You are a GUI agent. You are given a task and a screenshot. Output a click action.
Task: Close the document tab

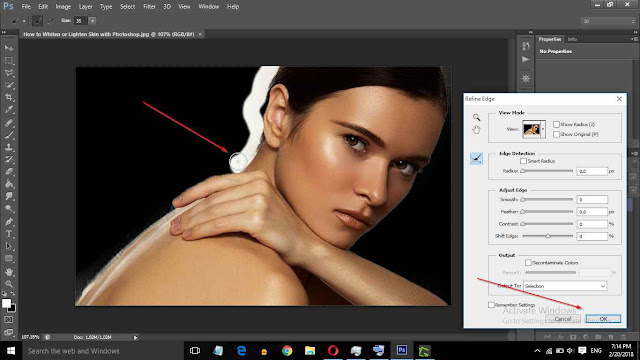[200, 34]
